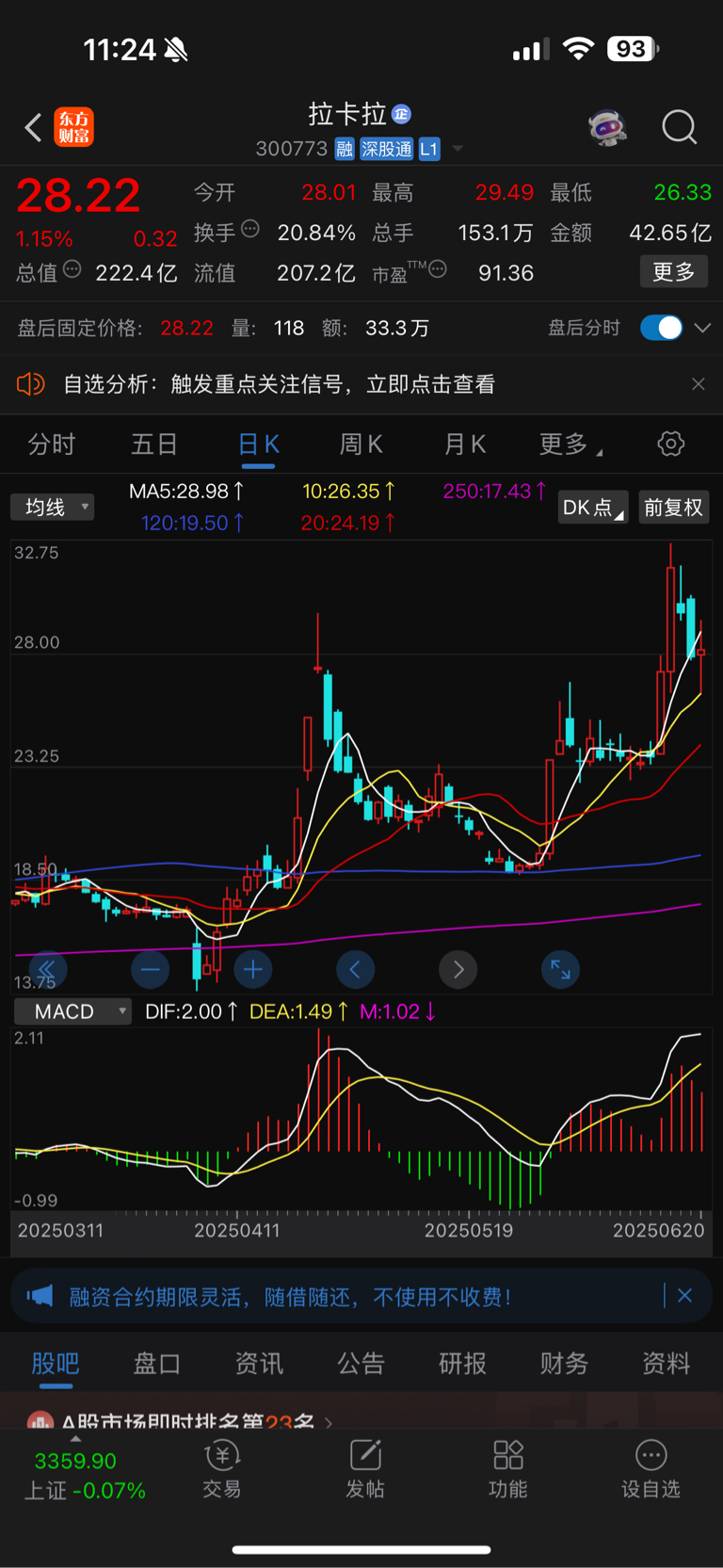
Task: Tap the 28.22 current price
Action: pos(78,196)
